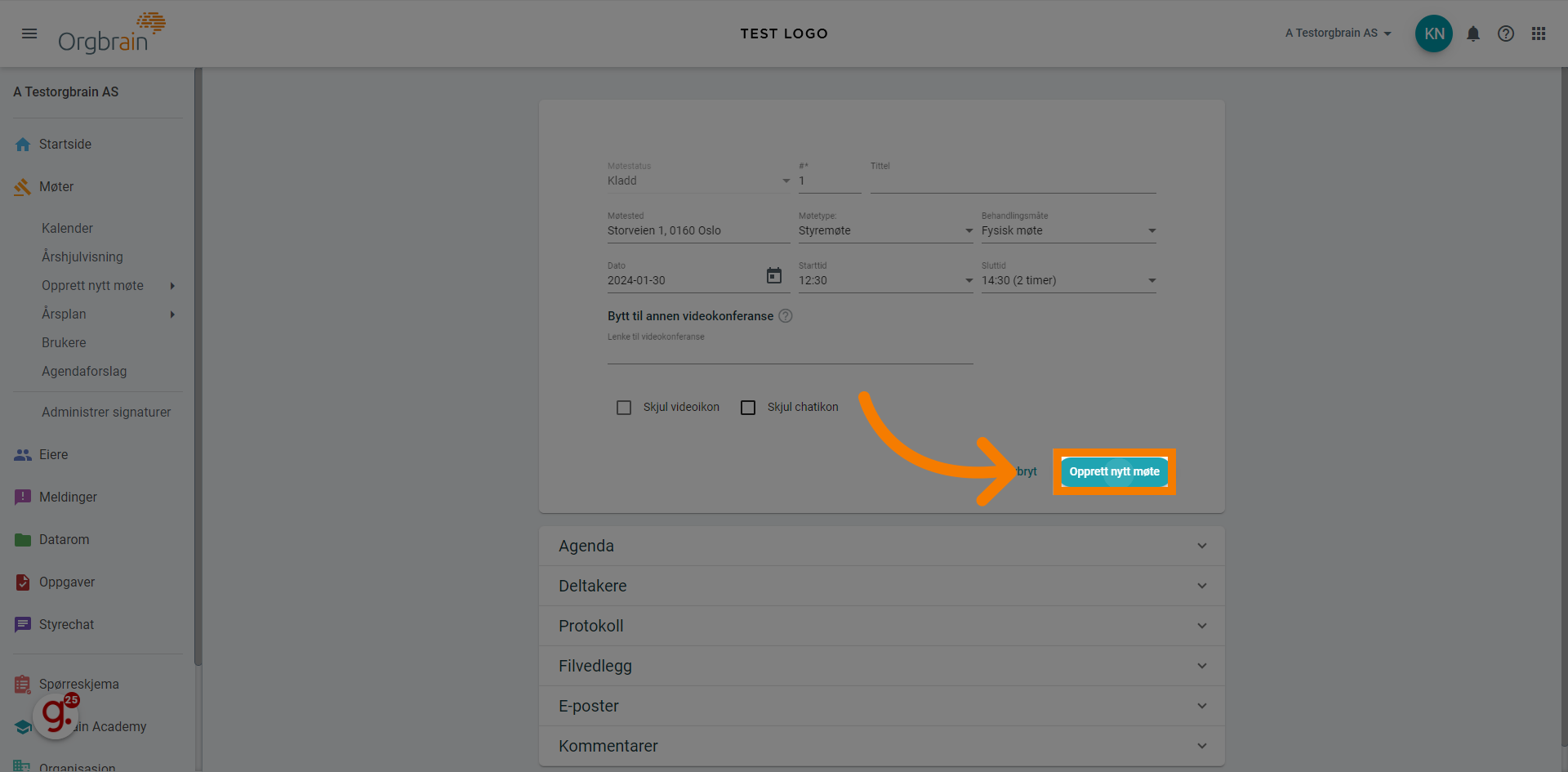Expand the Filvedlegg section
The height and width of the screenshot is (772, 1568).
pyautogui.click(x=882, y=666)
